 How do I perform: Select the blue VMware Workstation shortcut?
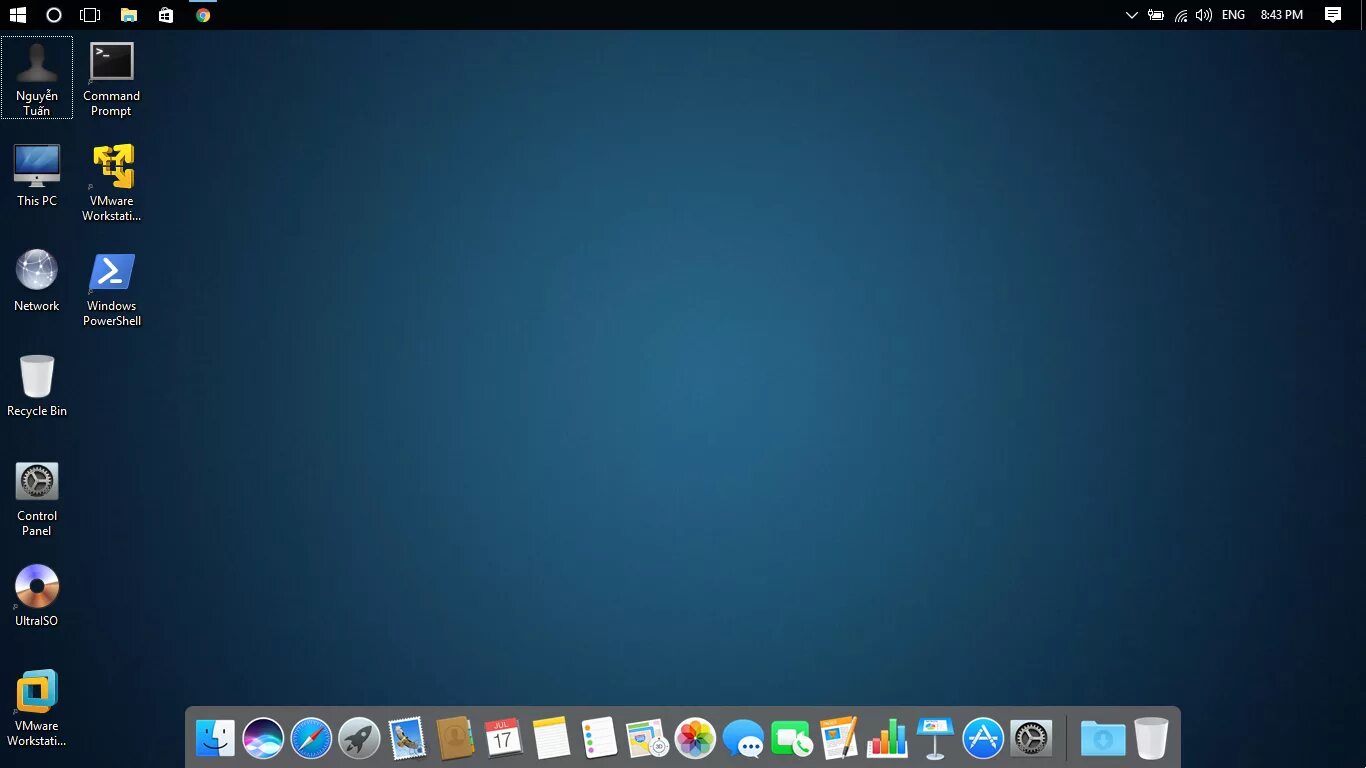(37, 708)
